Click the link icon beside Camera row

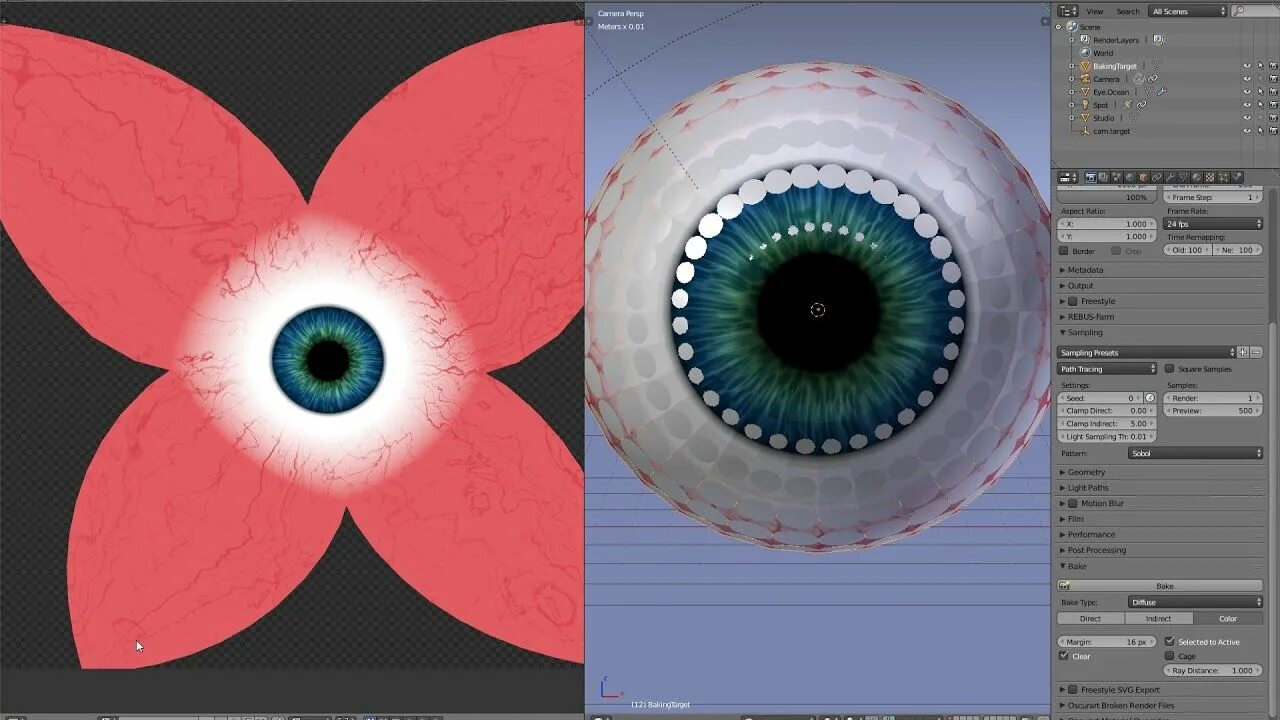pyautogui.click(x=1152, y=79)
